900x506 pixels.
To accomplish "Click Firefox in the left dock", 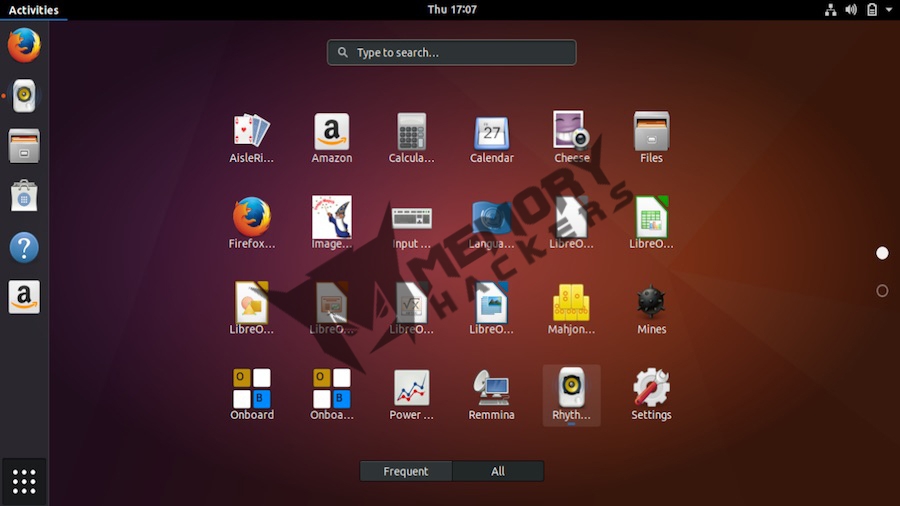I will click(24, 45).
